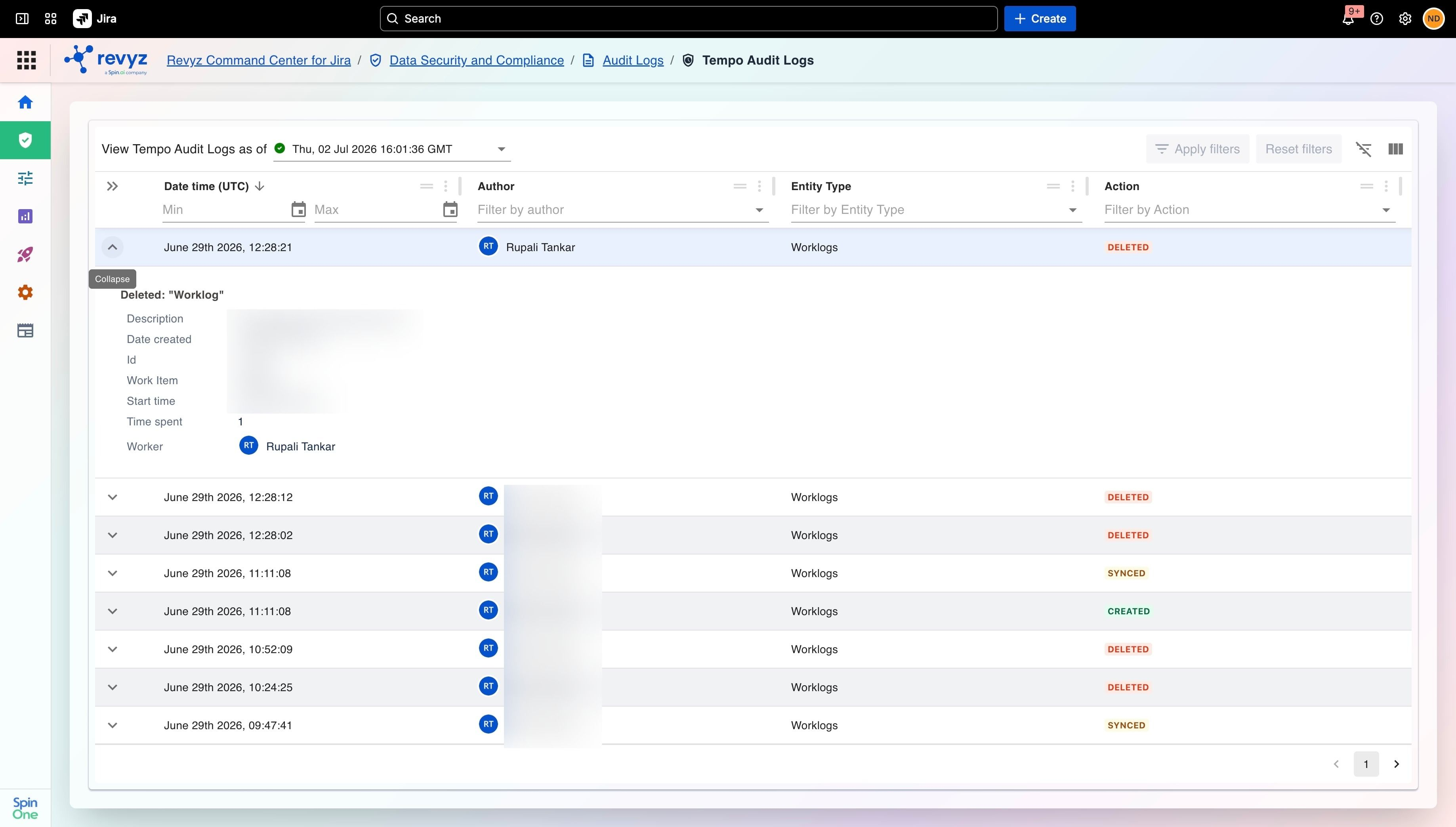Open Revyz Command Center for Jira breadcrumb
This screenshot has width=1456, height=827.
[x=258, y=60]
